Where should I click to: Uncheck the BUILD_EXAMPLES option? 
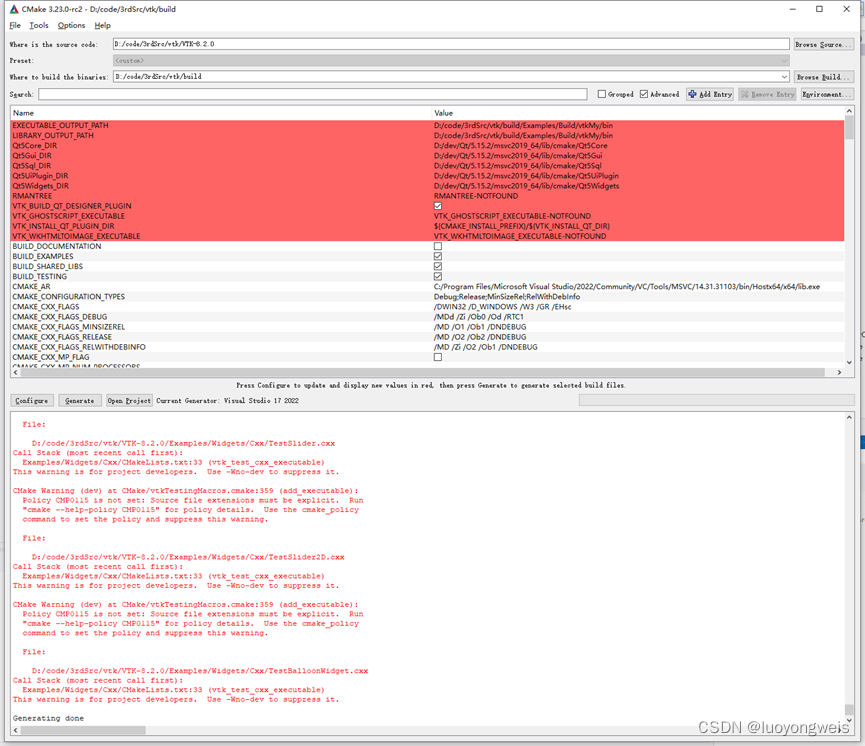point(437,256)
